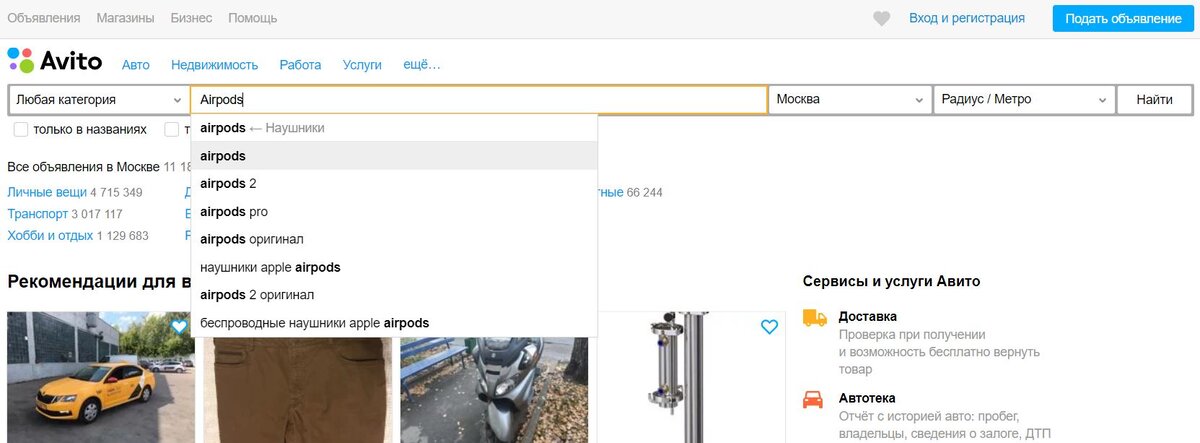Screen dimensions: 1200x443
Task: Open favorites via the gray heart icon
Action: [881, 19]
